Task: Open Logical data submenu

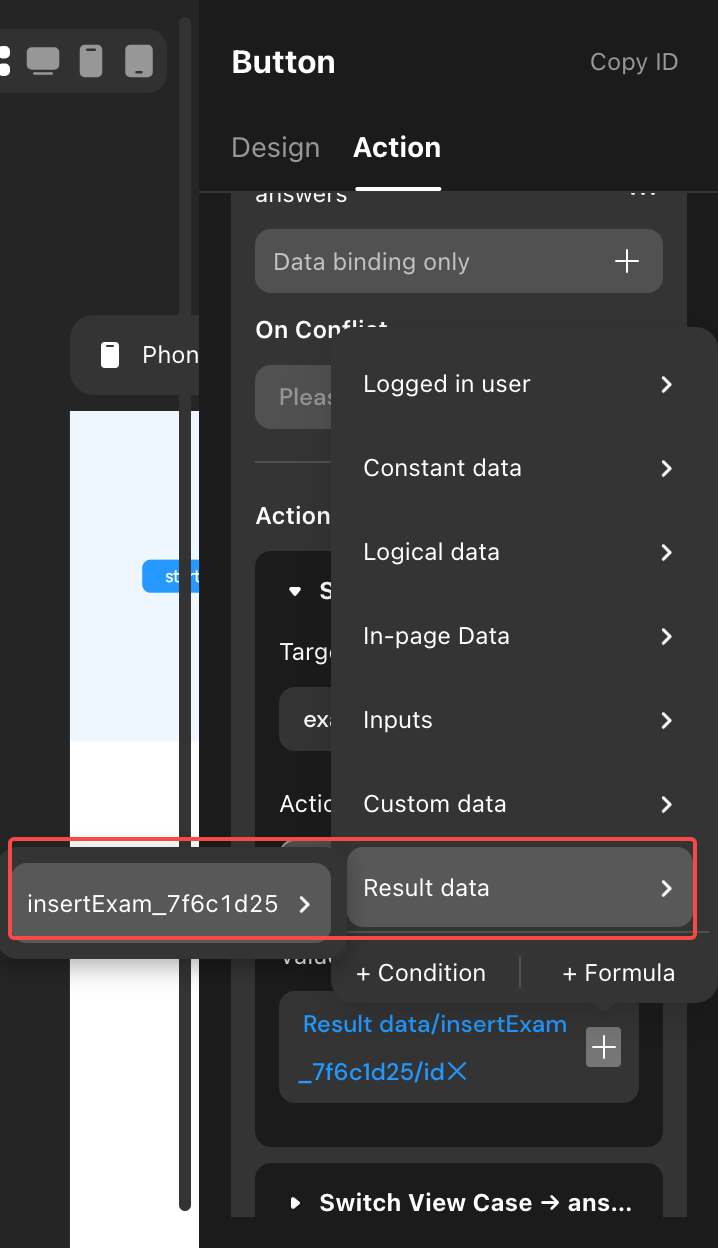Action: coord(519,552)
